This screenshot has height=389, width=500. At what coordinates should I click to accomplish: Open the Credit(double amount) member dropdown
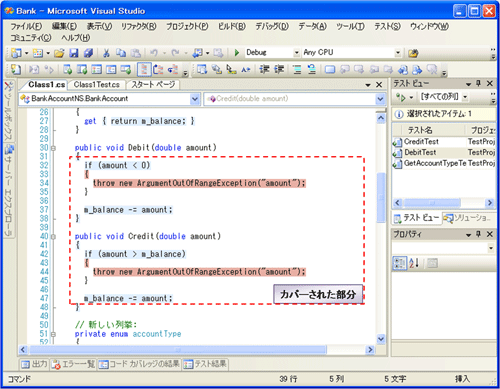point(380,99)
